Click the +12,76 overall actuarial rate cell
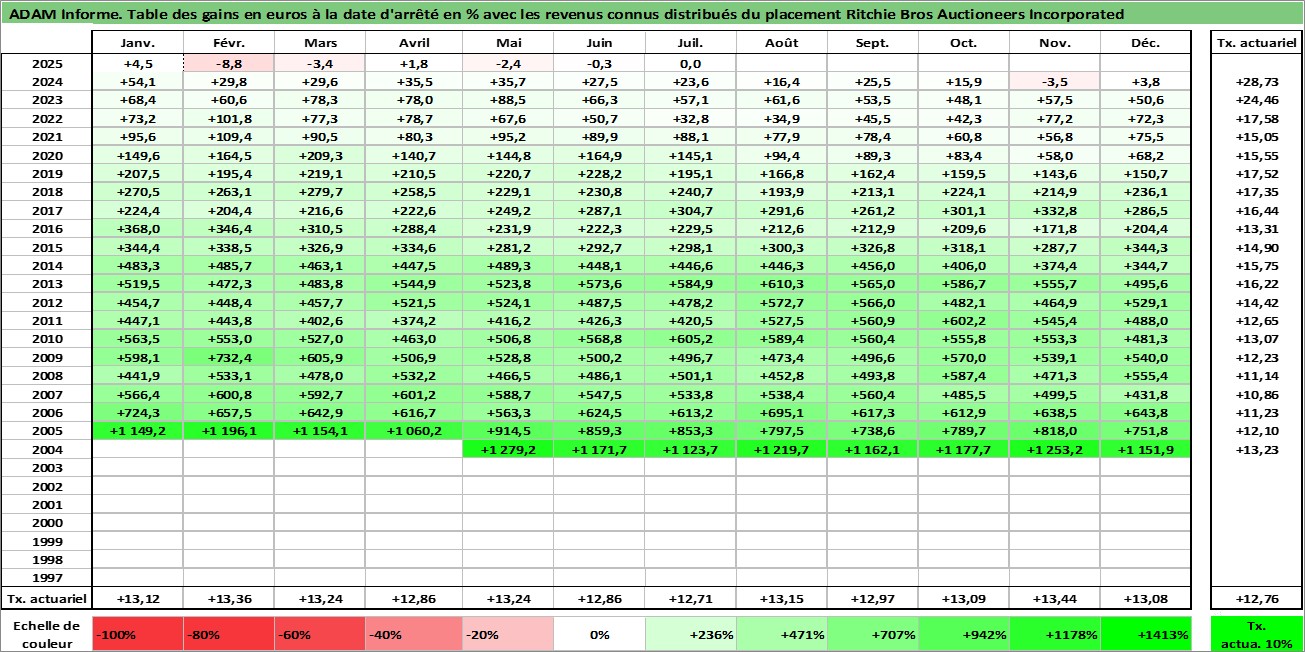Image resolution: width=1305 pixels, height=652 pixels. click(1257, 599)
